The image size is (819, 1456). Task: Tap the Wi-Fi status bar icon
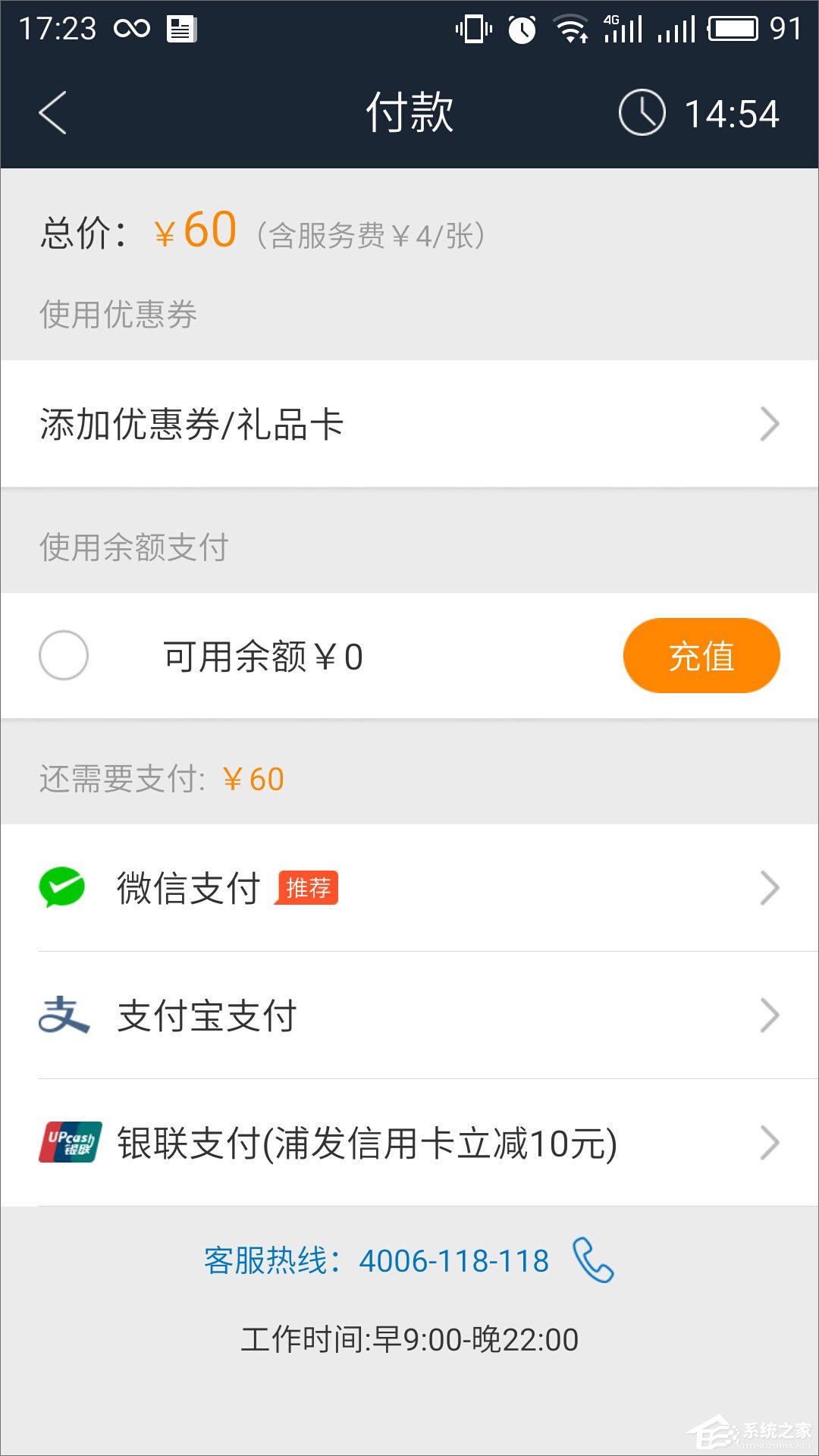point(571,30)
